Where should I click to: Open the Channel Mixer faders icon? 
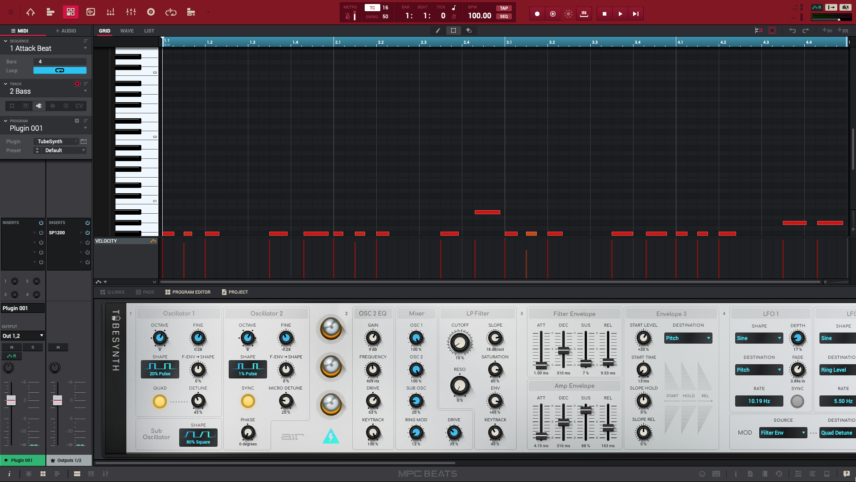point(131,12)
